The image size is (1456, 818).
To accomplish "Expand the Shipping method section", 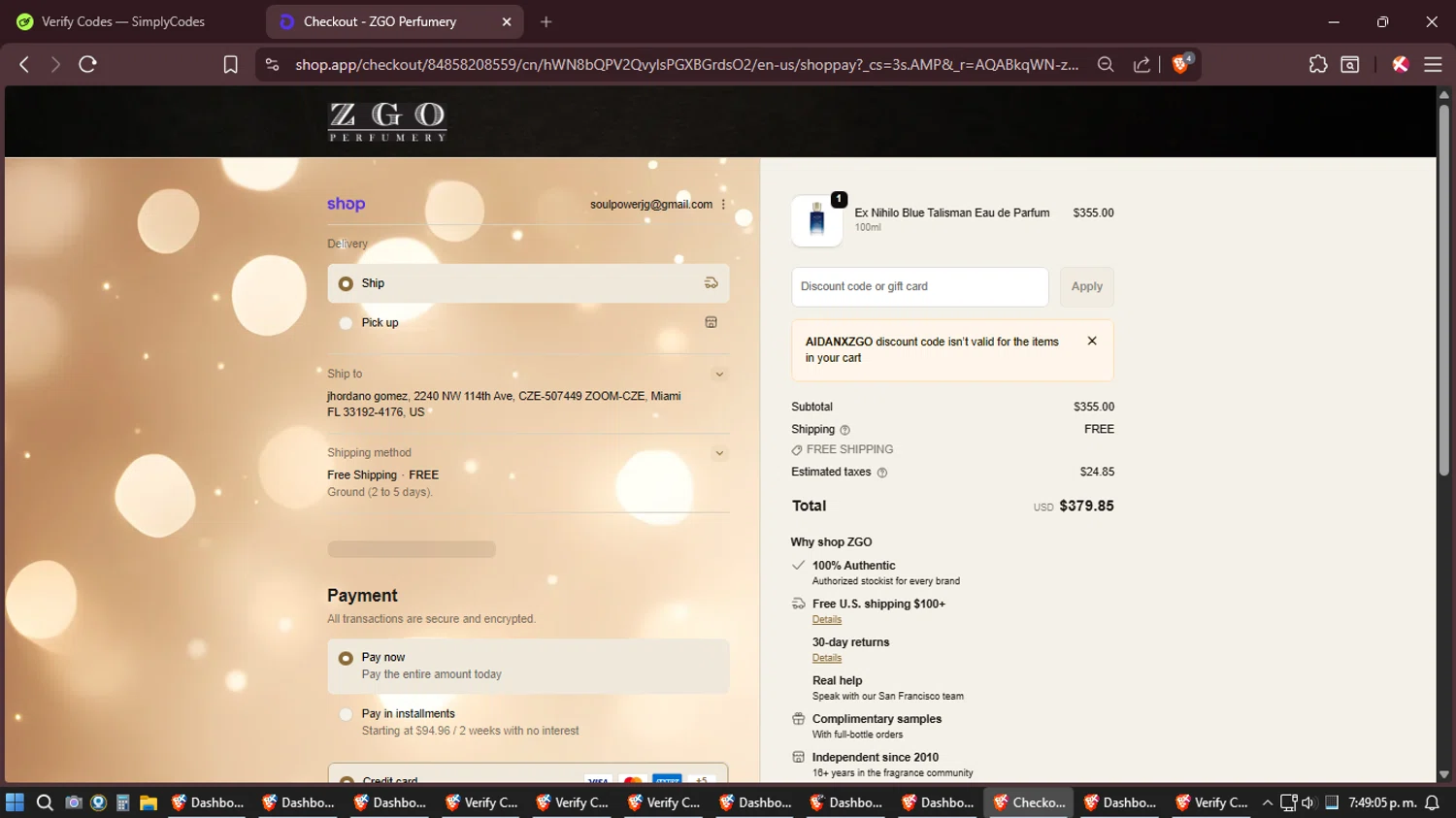I will point(719,453).
